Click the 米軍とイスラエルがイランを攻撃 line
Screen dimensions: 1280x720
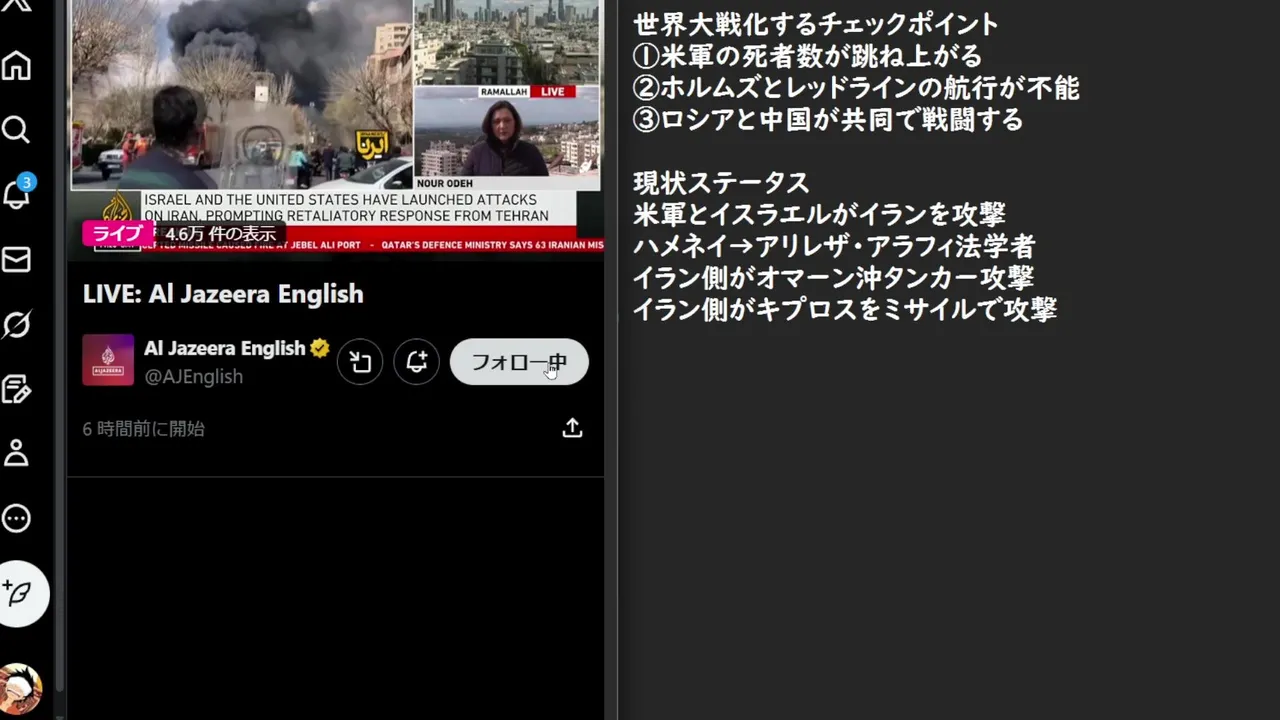(x=819, y=215)
